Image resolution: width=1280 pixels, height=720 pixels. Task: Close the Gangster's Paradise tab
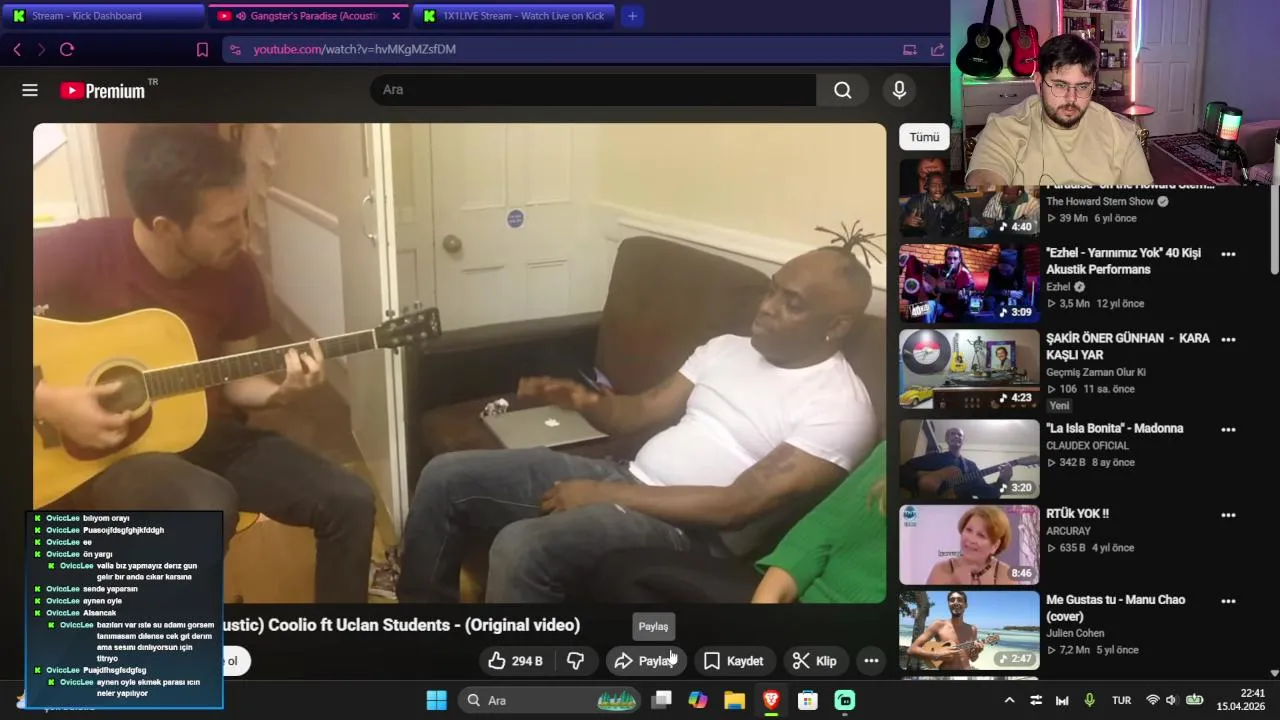pos(396,16)
